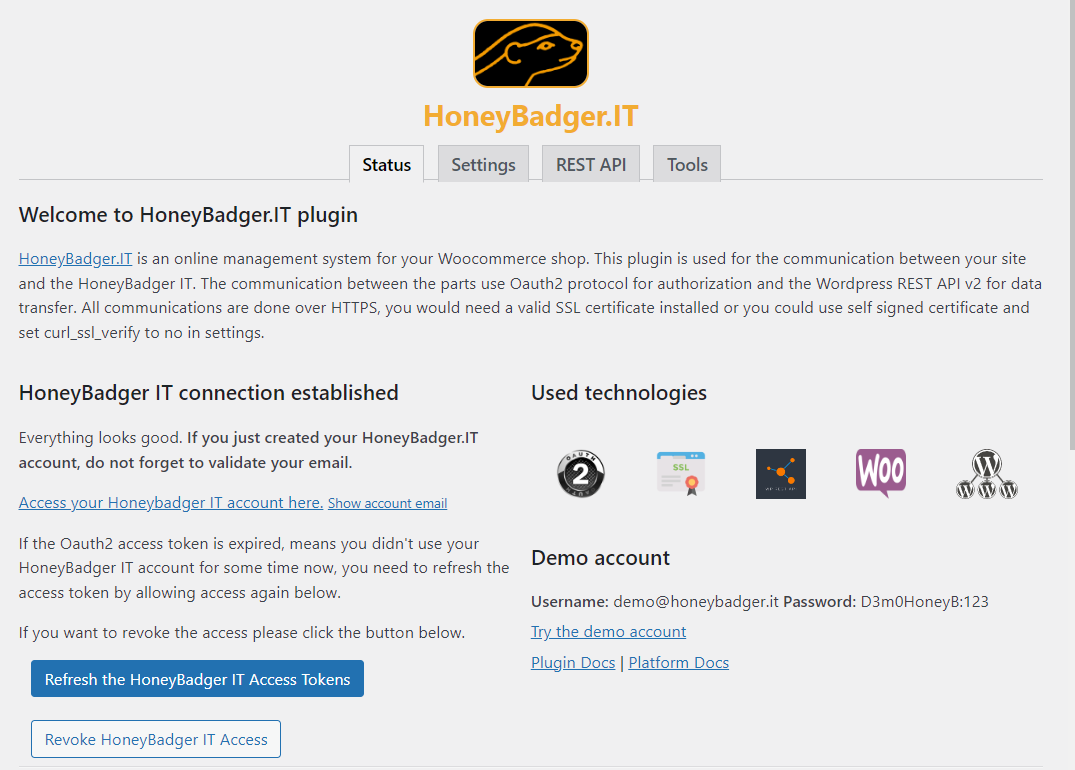Click Refresh the HoneyBadger IT Access Tokens
The image size is (1075, 770).
pyautogui.click(x=197, y=678)
